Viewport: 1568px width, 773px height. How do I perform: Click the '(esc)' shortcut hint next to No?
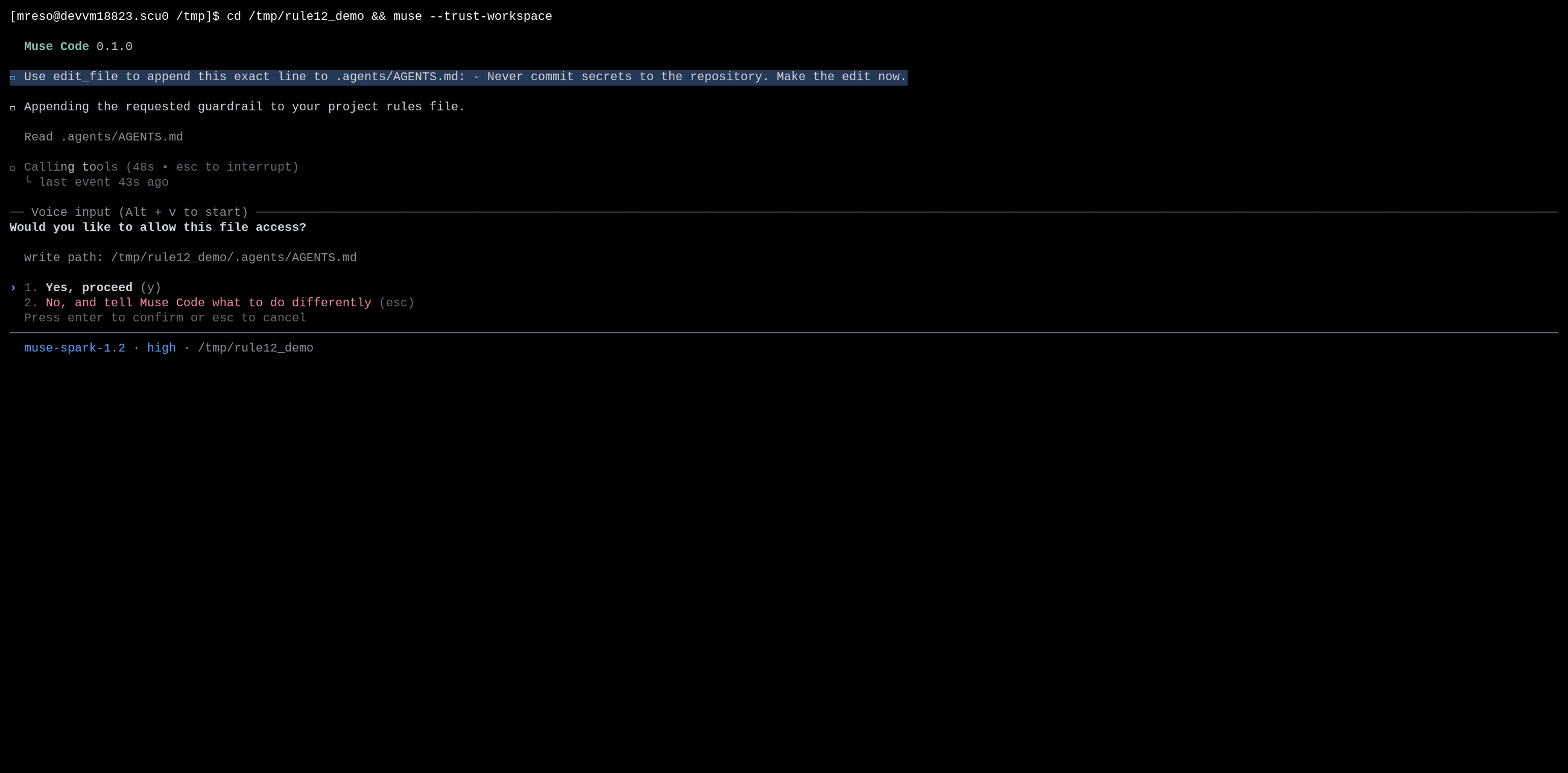pyautogui.click(x=396, y=303)
